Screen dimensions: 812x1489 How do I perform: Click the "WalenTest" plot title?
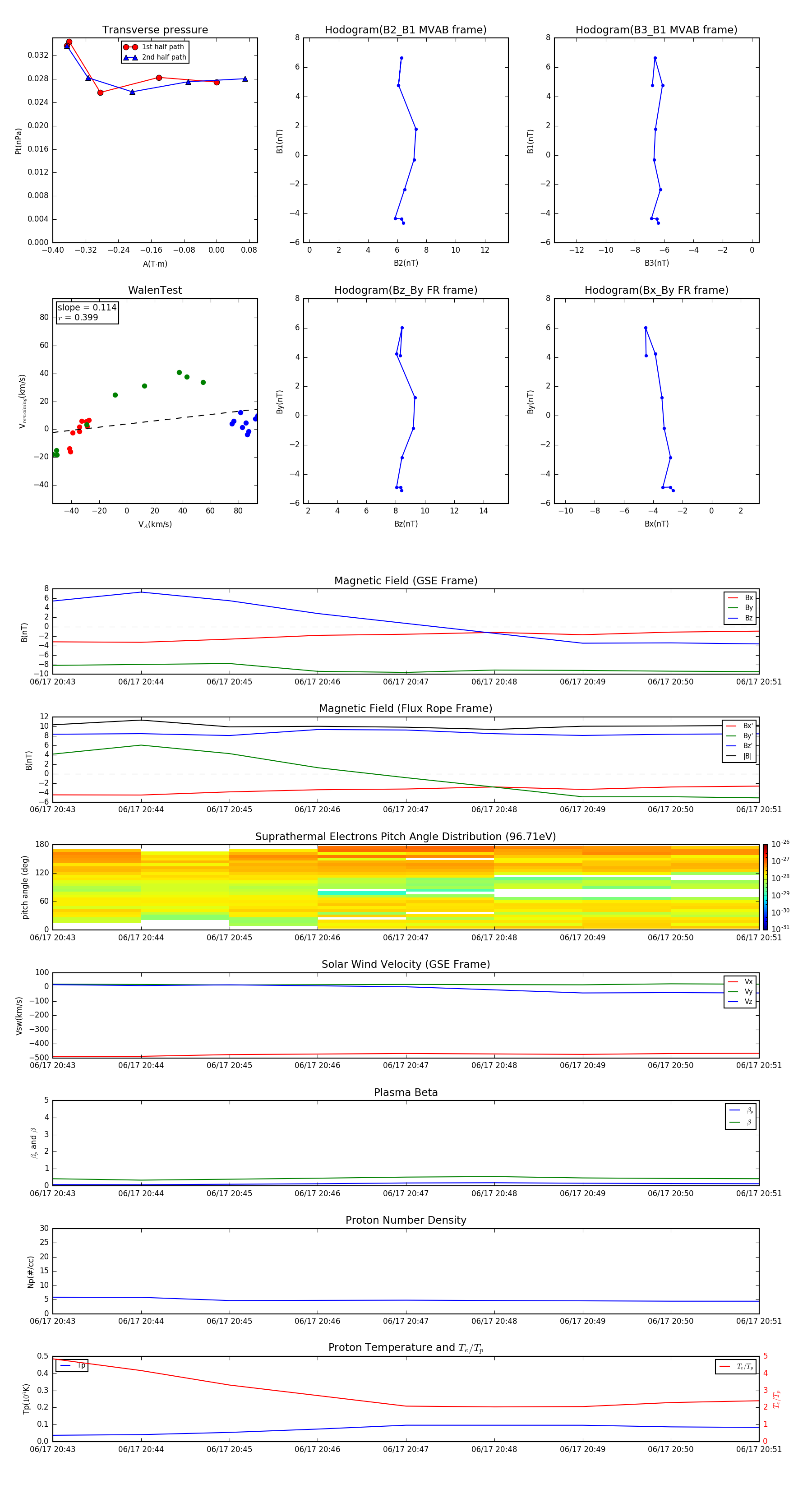[155, 290]
